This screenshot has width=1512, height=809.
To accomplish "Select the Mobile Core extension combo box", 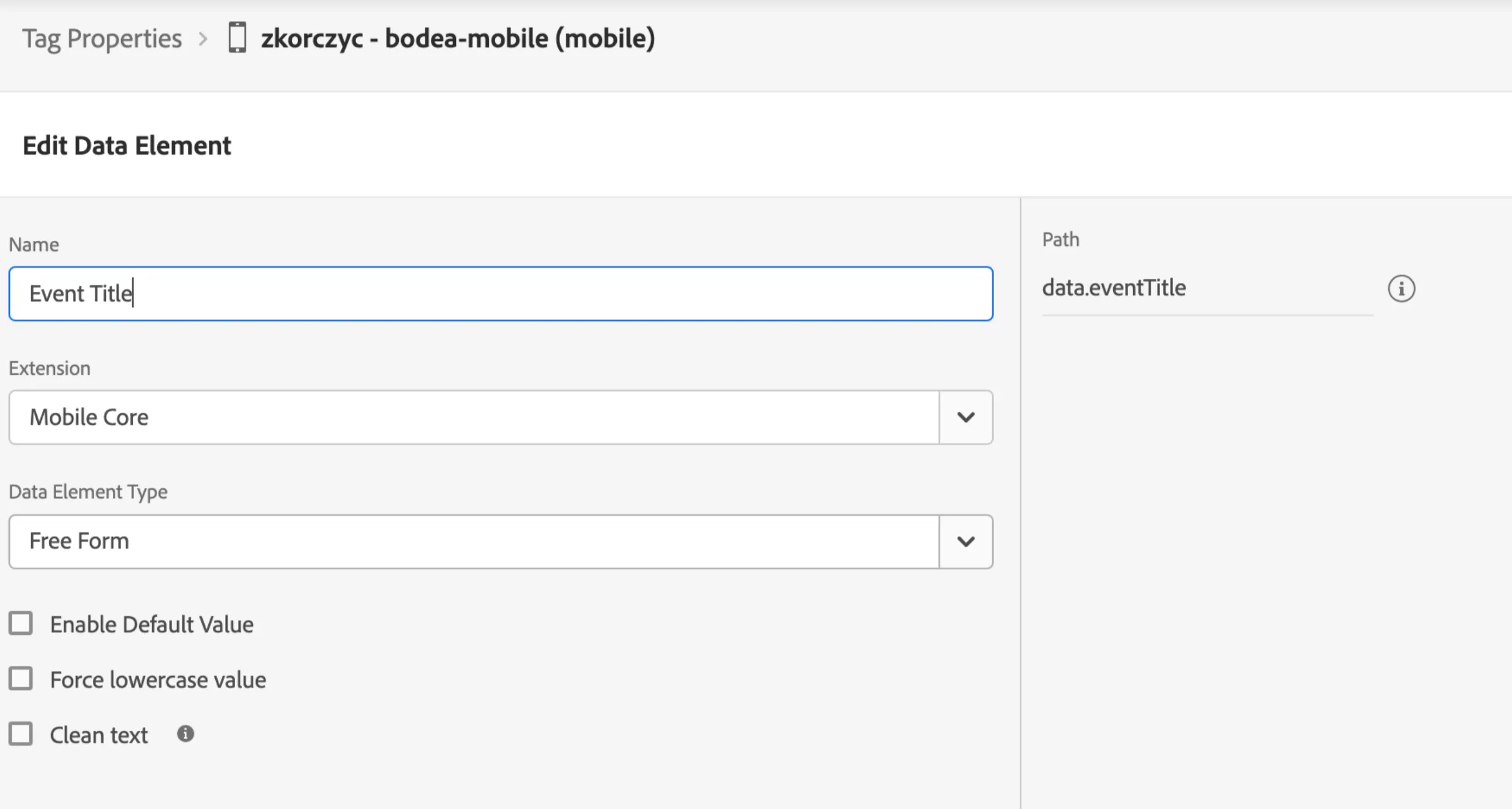I will pos(500,417).
